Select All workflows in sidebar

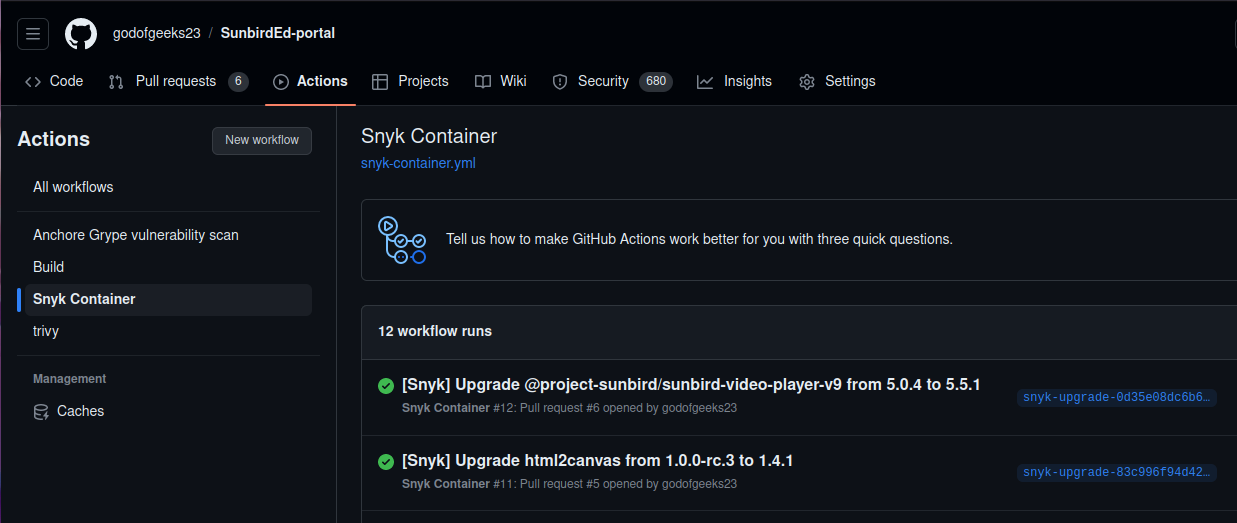pyautogui.click(x=73, y=187)
